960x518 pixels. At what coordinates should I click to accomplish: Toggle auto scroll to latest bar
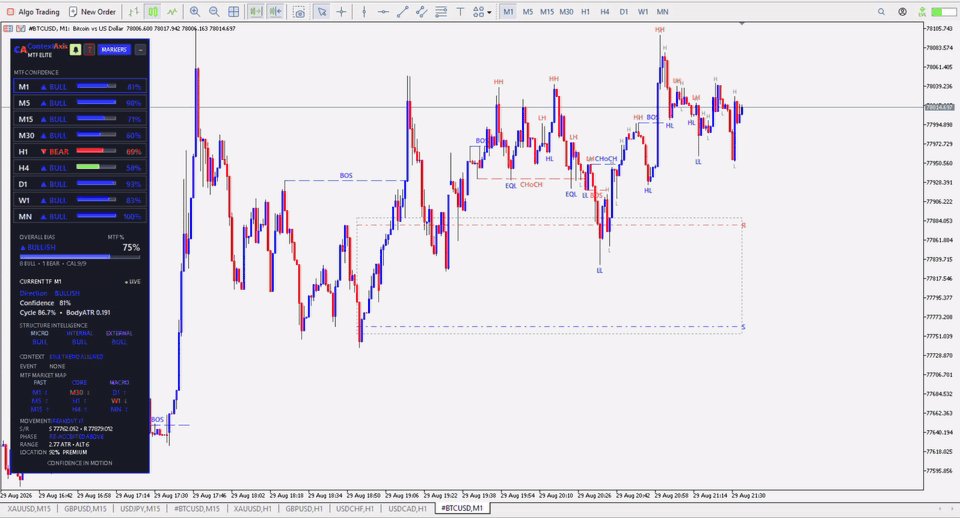(x=256, y=12)
